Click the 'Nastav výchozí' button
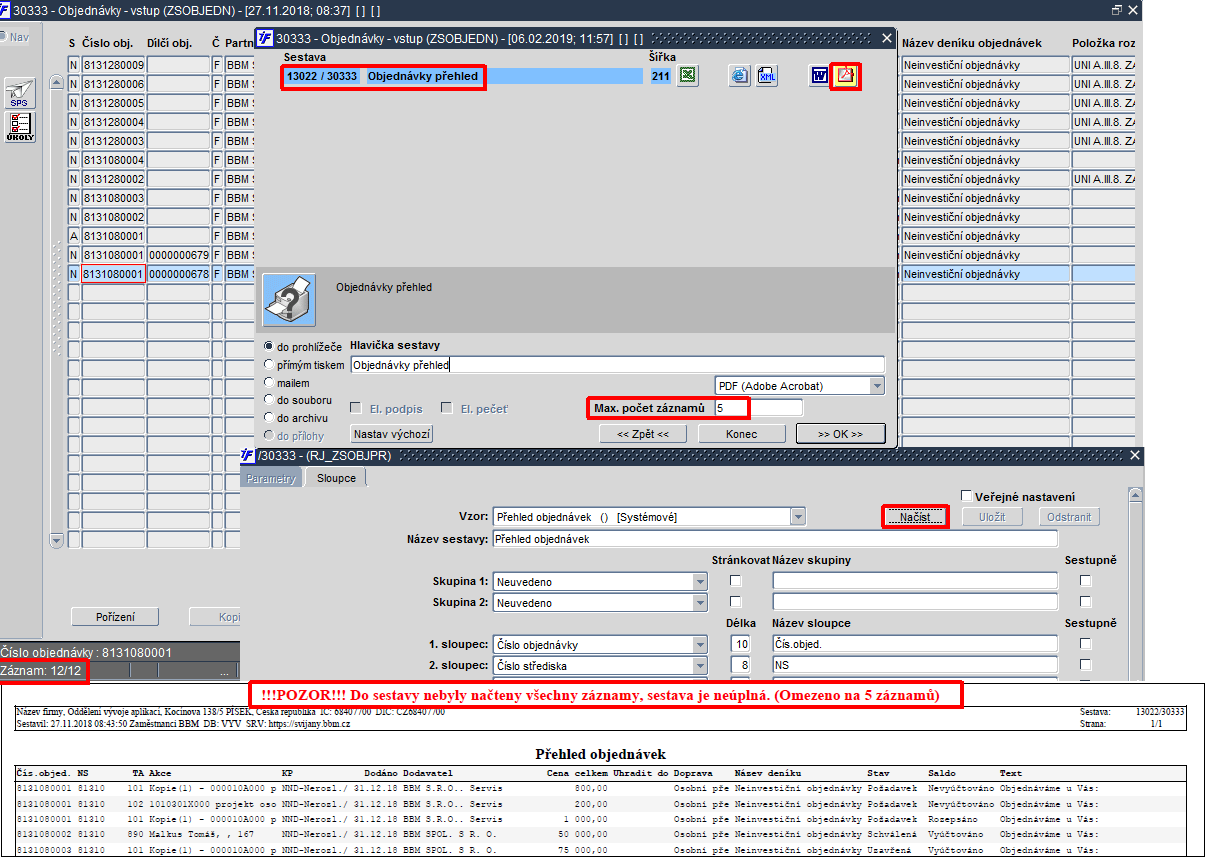The width and height of the screenshot is (1209, 858). 391,434
